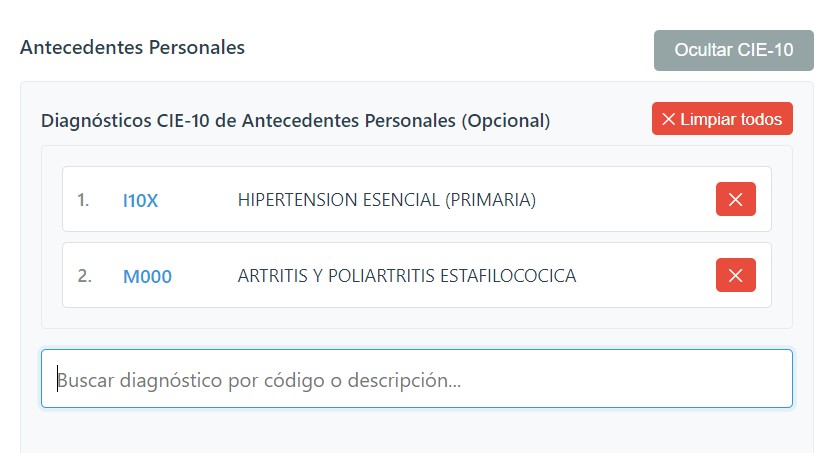Hide the CIE-10 section with Ocultar CIE-10
Viewport: 827px width, 453px height.
734,51
